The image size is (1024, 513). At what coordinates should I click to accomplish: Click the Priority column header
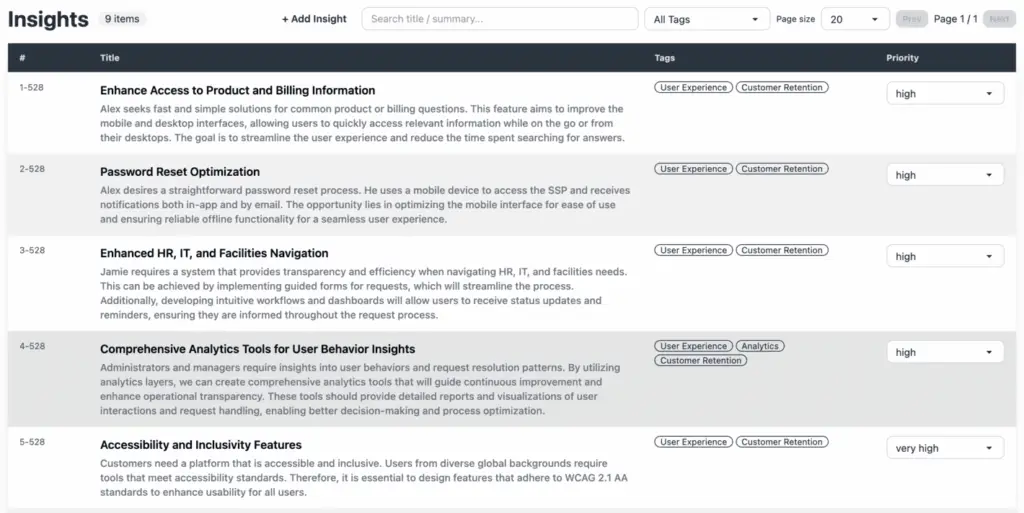[902, 58]
